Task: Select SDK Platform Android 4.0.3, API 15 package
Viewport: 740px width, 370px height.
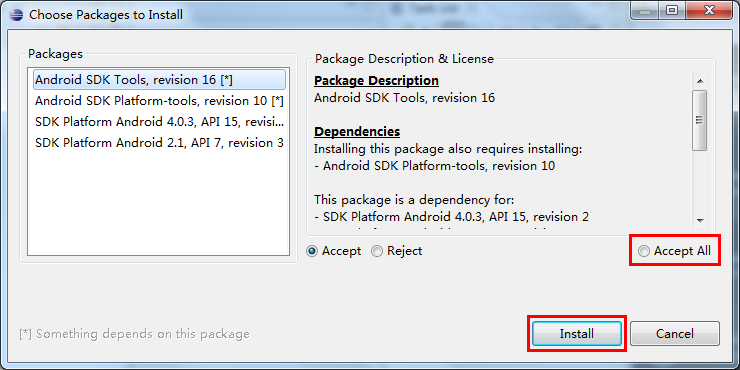Action: click(159, 122)
